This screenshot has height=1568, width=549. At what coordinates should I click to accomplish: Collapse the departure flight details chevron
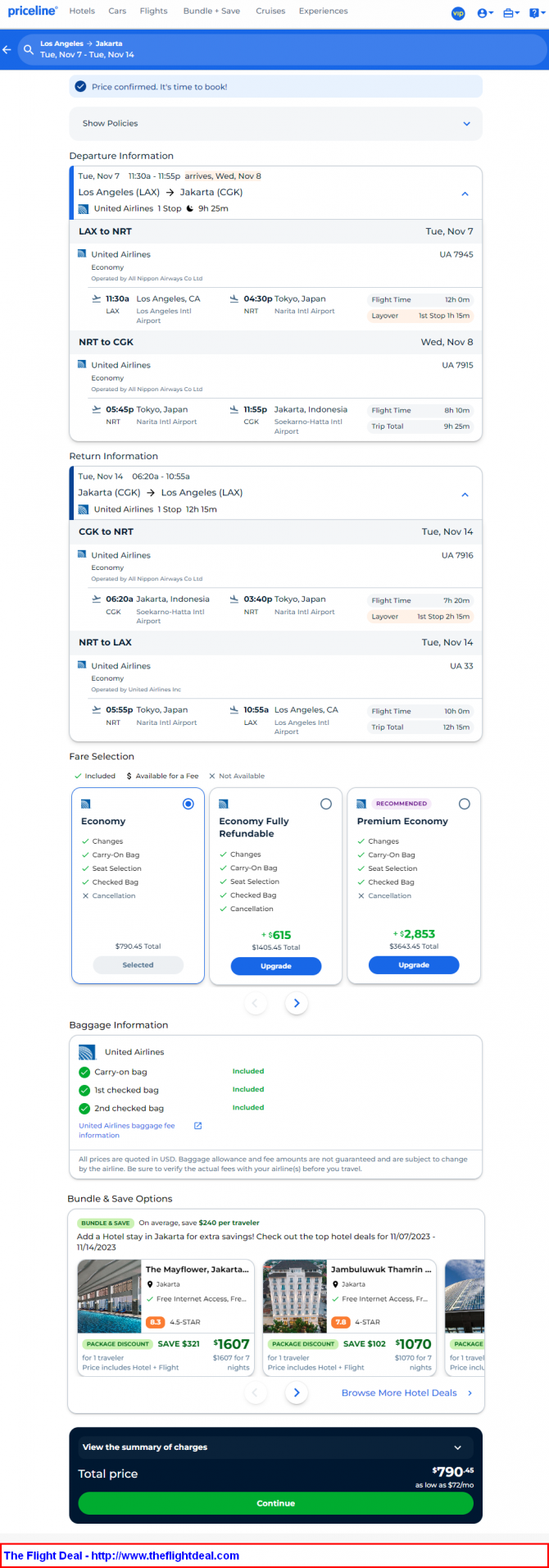465,194
